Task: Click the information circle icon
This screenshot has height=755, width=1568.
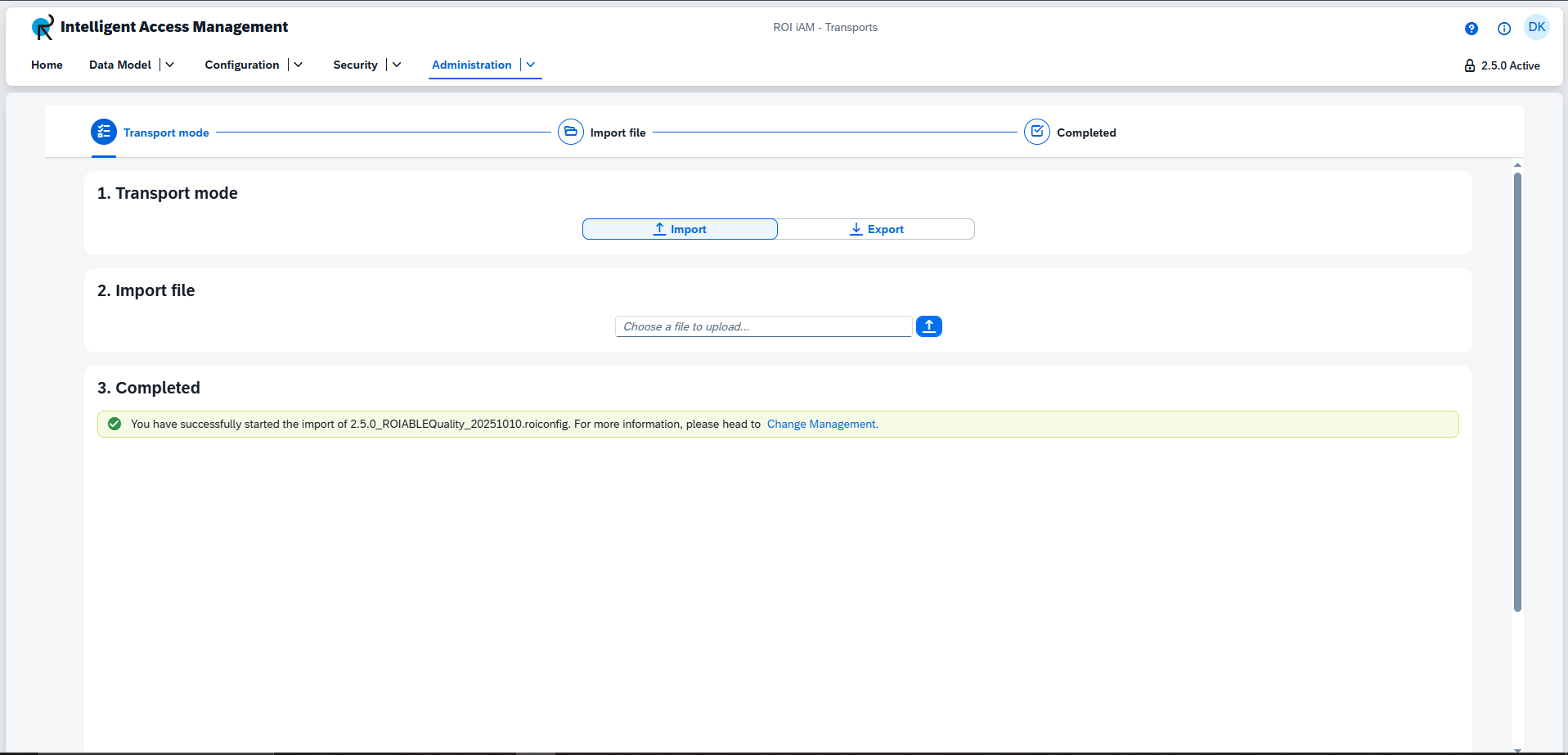Action: (1504, 29)
